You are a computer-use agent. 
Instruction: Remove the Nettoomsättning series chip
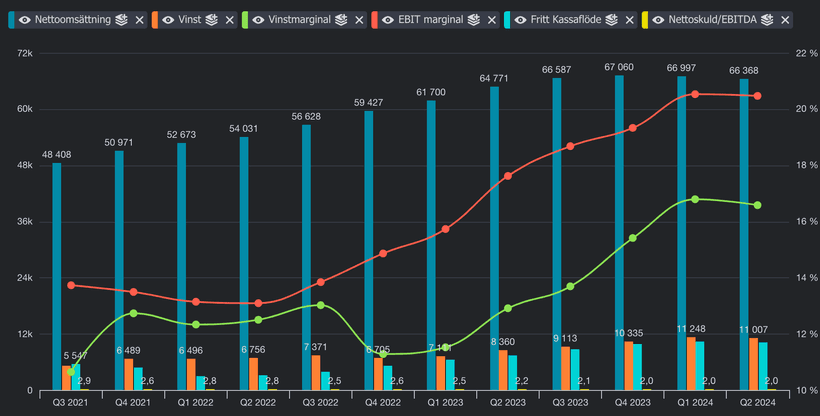coord(139,20)
